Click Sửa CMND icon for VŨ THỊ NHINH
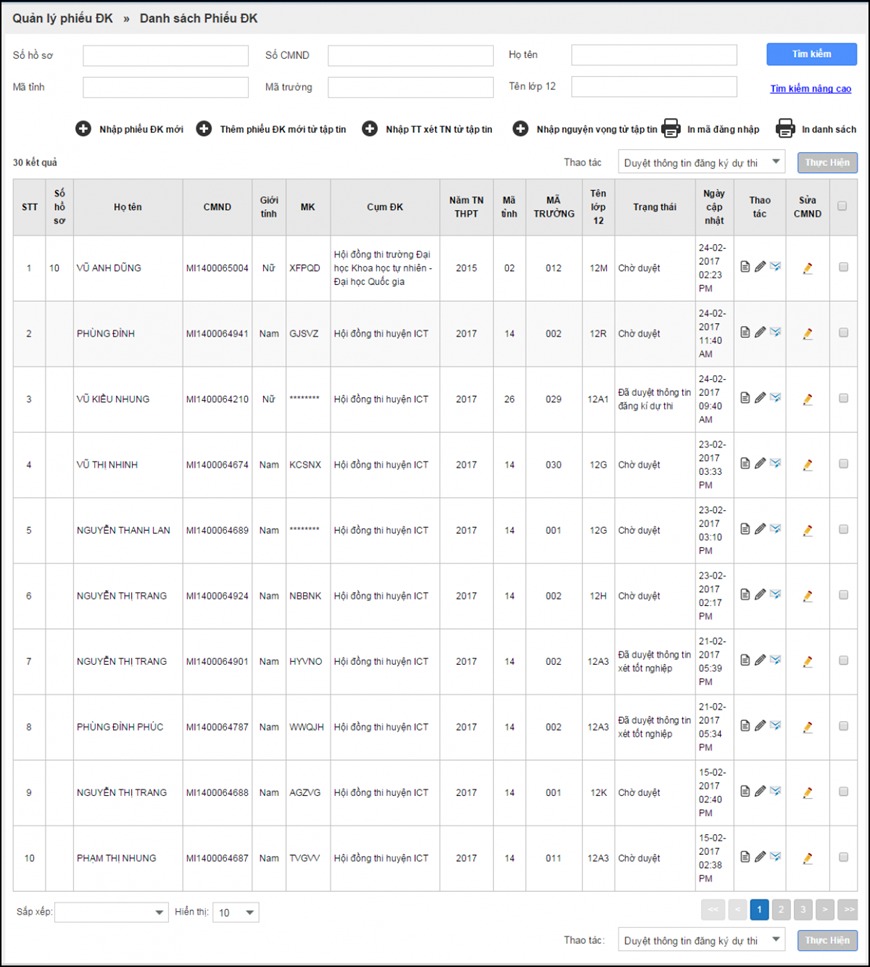Viewport: 870px width, 967px height. (x=808, y=464)
